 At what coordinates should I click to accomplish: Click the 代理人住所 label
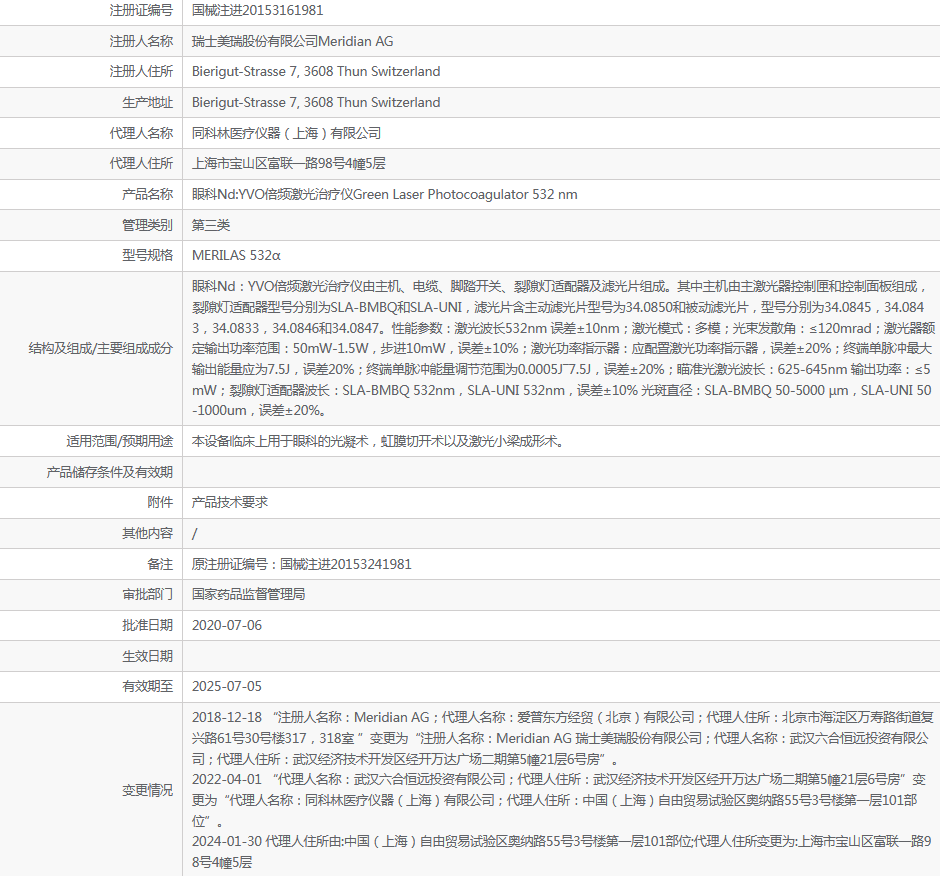click(x=141, y=163)
